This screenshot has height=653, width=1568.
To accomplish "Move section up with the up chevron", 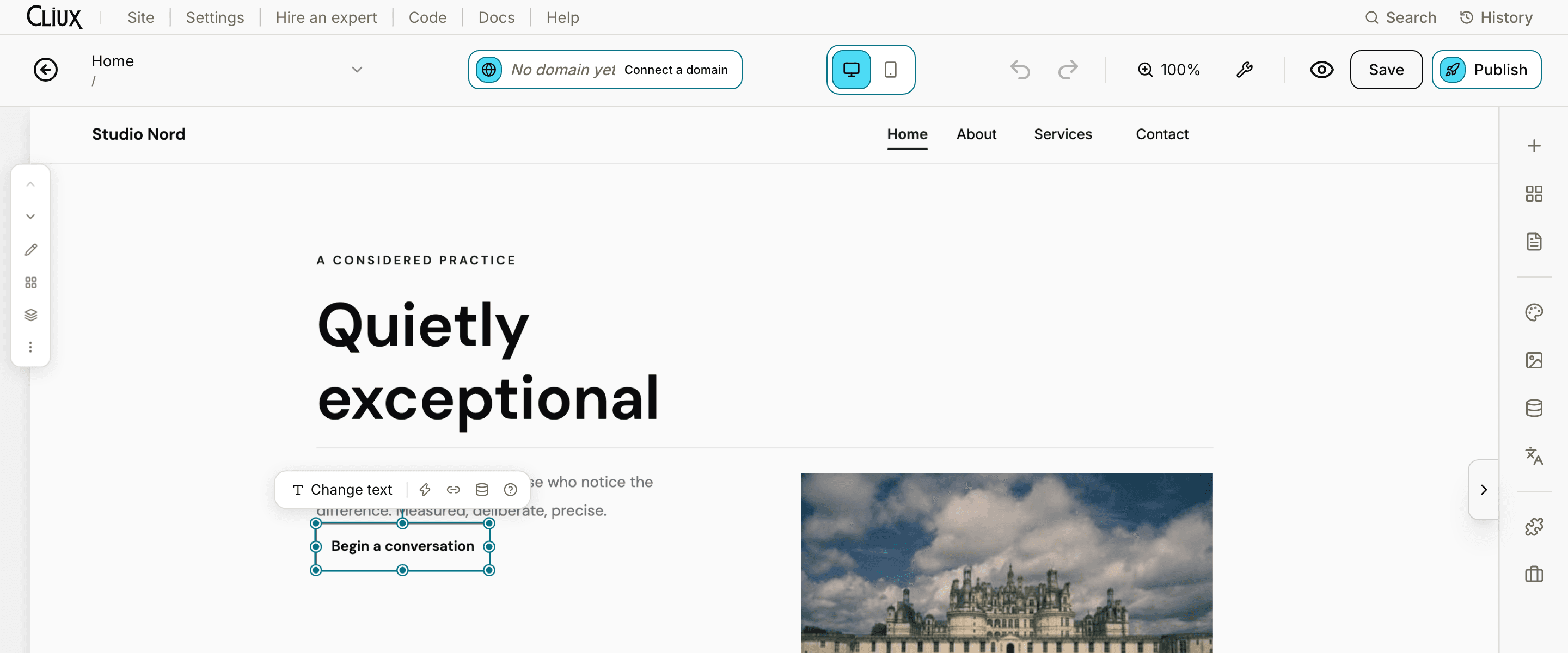I will pyautogui.click(x=30, y=184).
